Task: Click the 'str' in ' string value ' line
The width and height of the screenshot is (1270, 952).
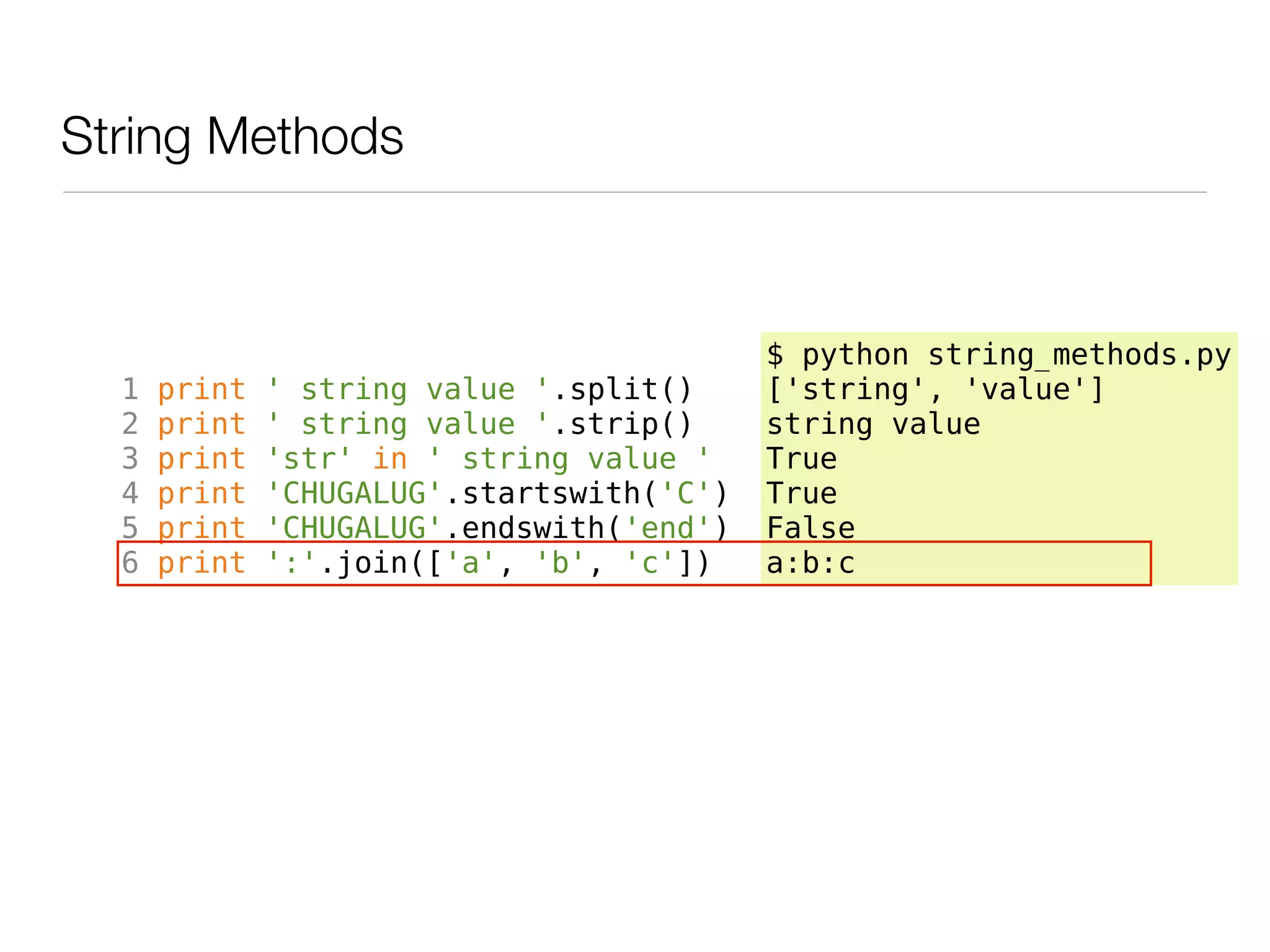Action: [x=433, y=459]
